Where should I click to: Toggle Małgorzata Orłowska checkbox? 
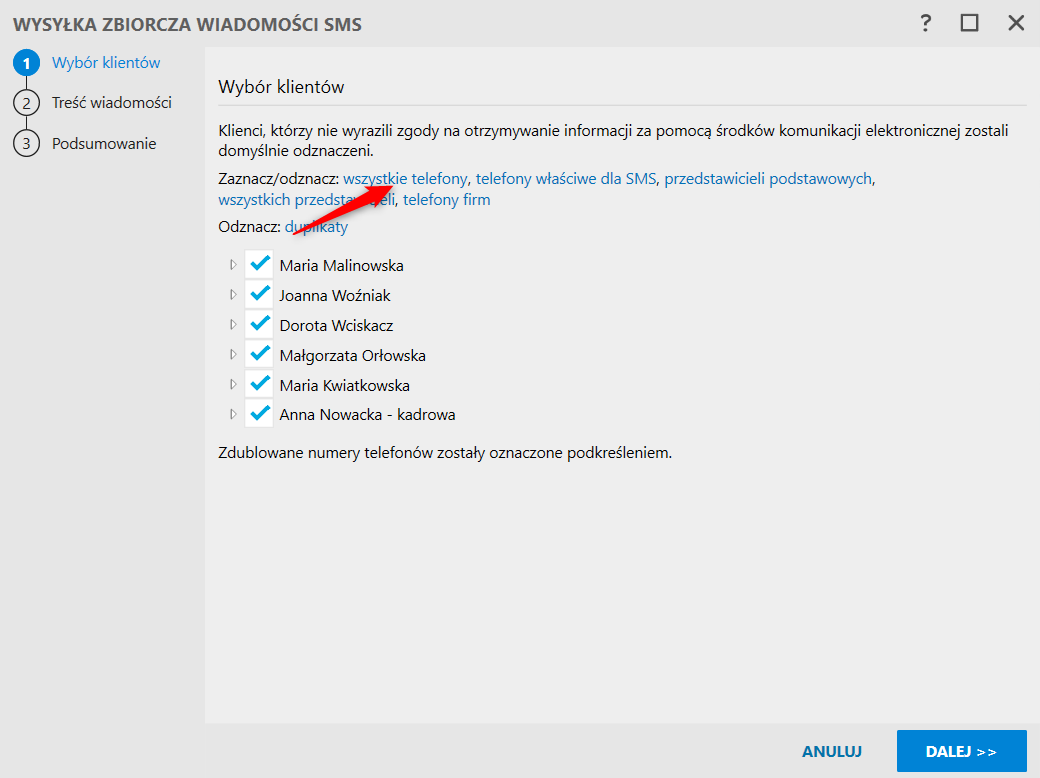point(260,355)
